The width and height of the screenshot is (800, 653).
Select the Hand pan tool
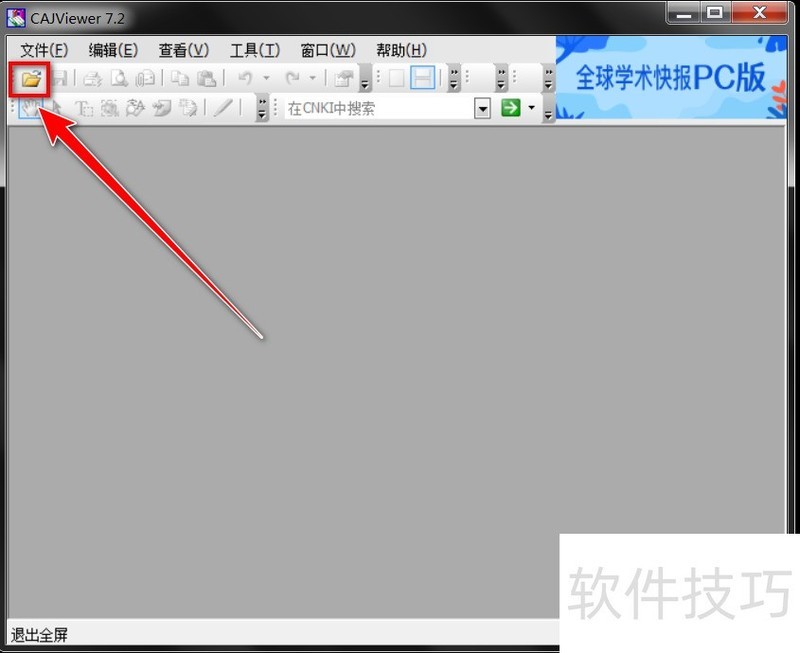31,108
